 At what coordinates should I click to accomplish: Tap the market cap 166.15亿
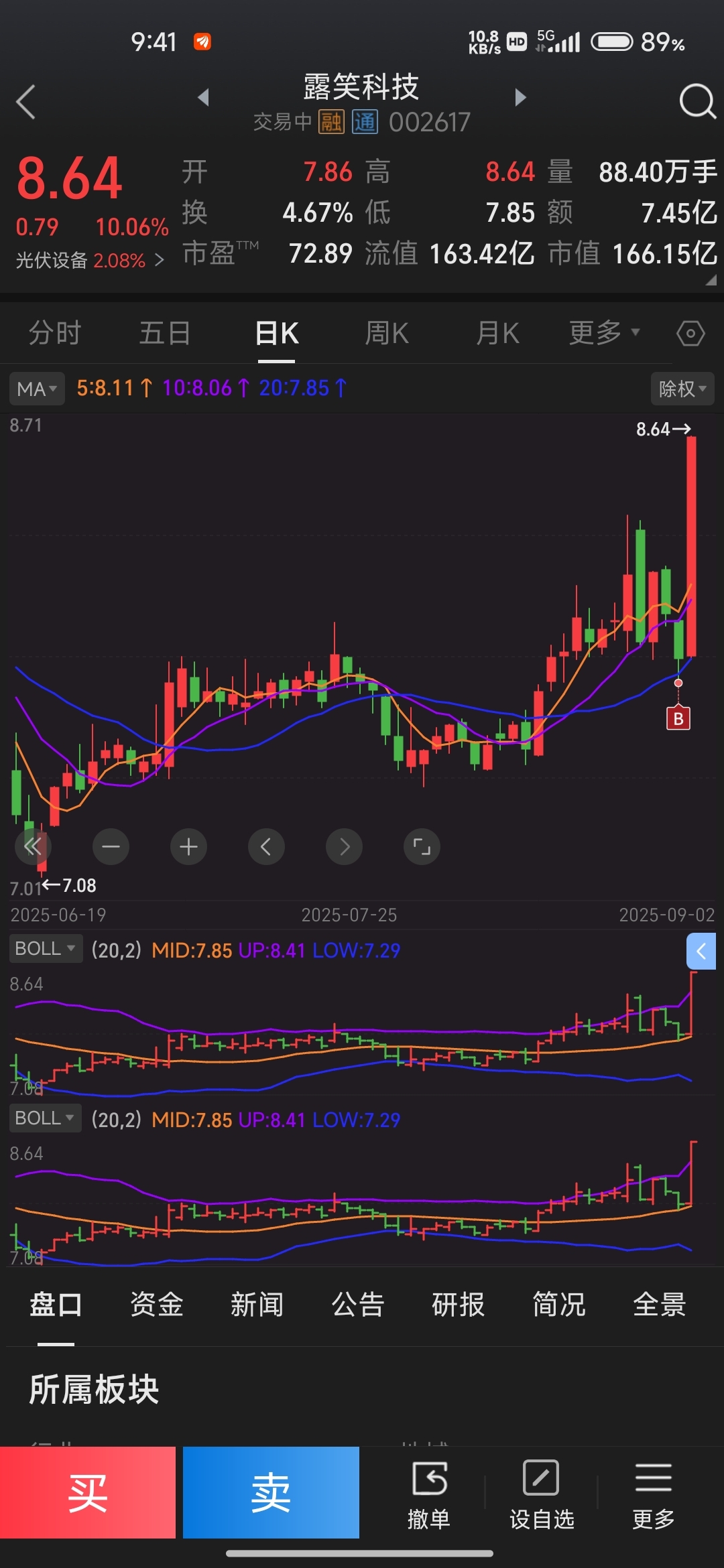665,254
